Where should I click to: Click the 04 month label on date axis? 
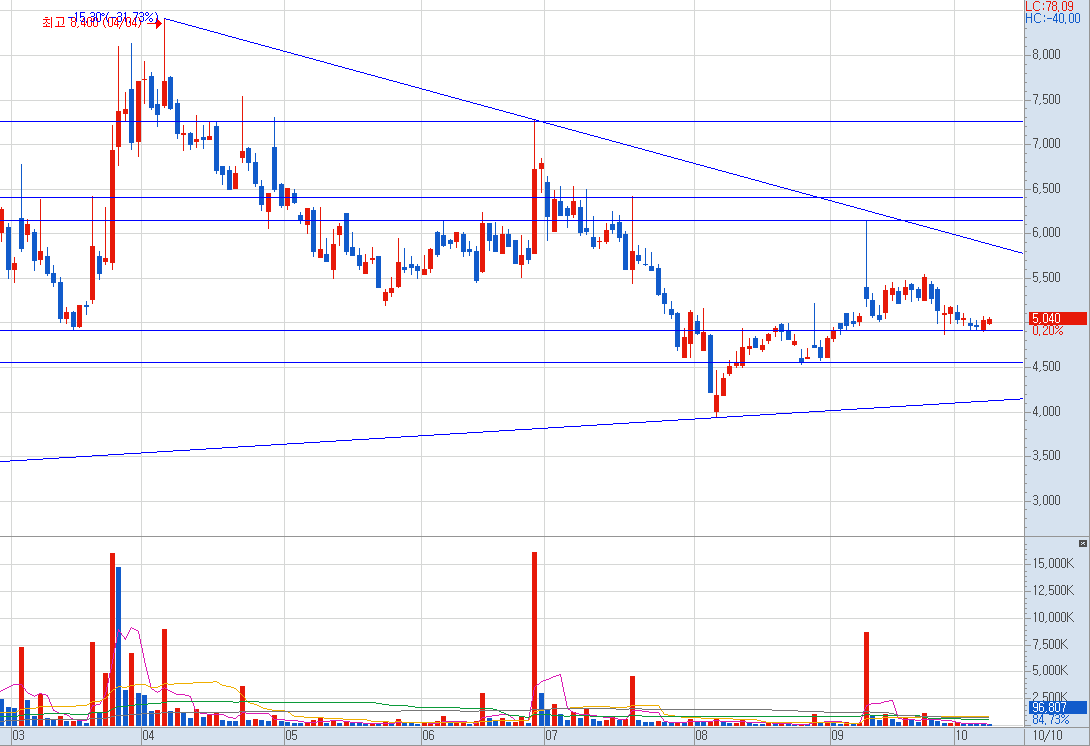[148, 736]
